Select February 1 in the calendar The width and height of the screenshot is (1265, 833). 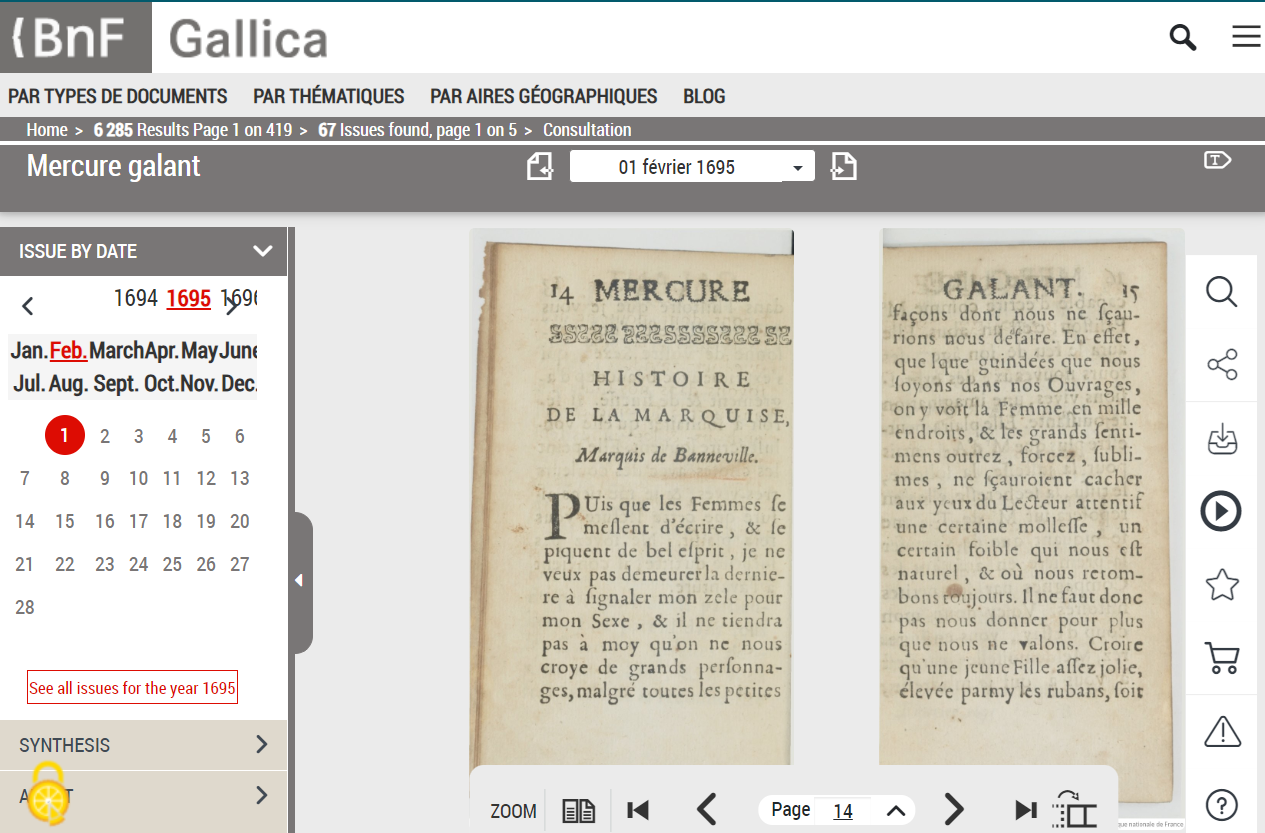point(64,435)
